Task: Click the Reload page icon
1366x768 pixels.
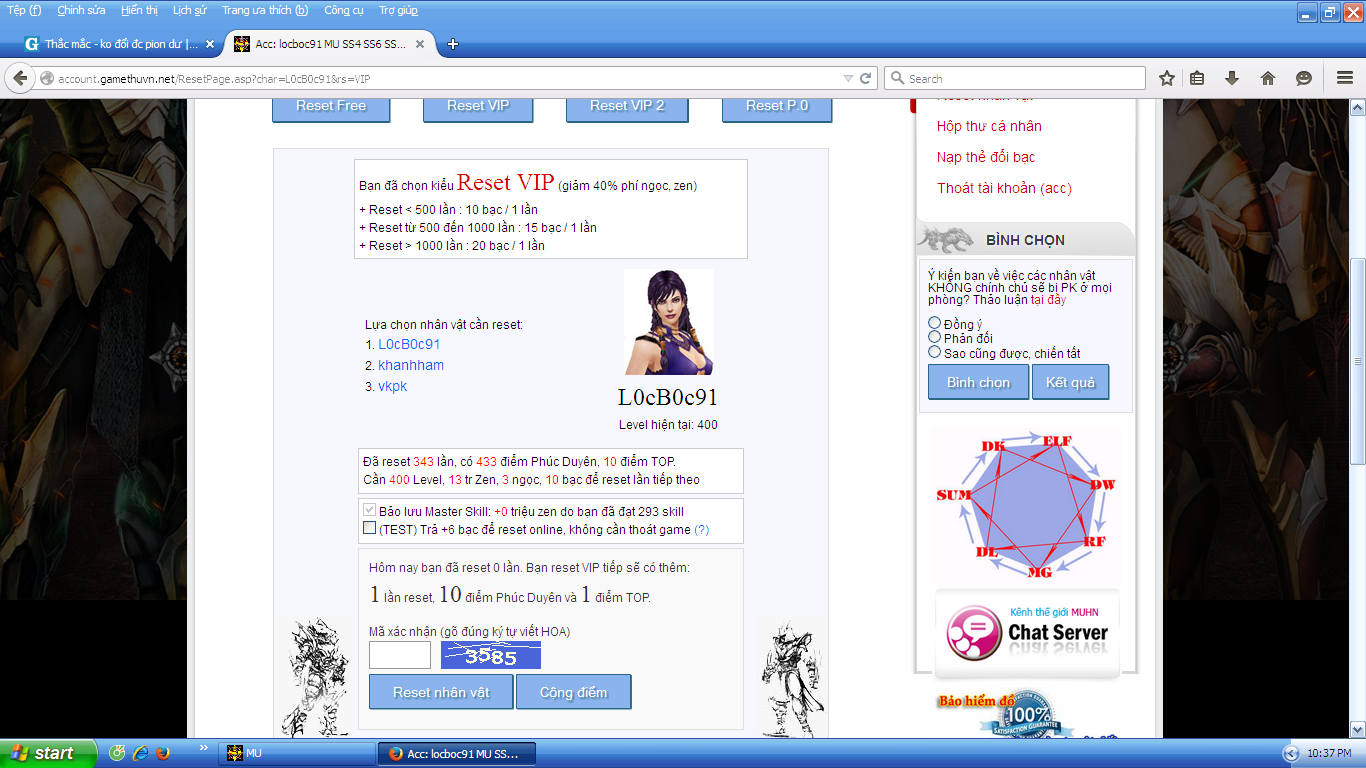Action: tap(866, 78)
